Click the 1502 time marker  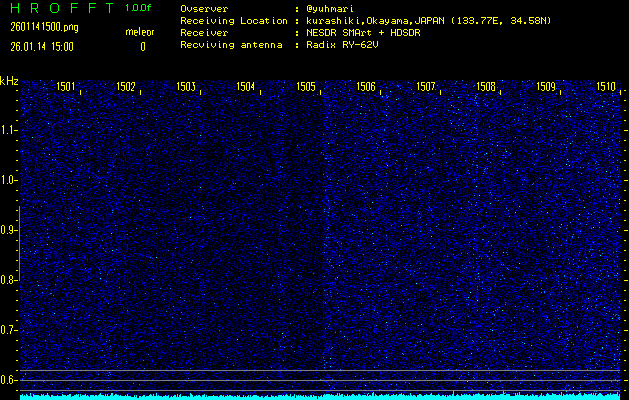point(126,87)
